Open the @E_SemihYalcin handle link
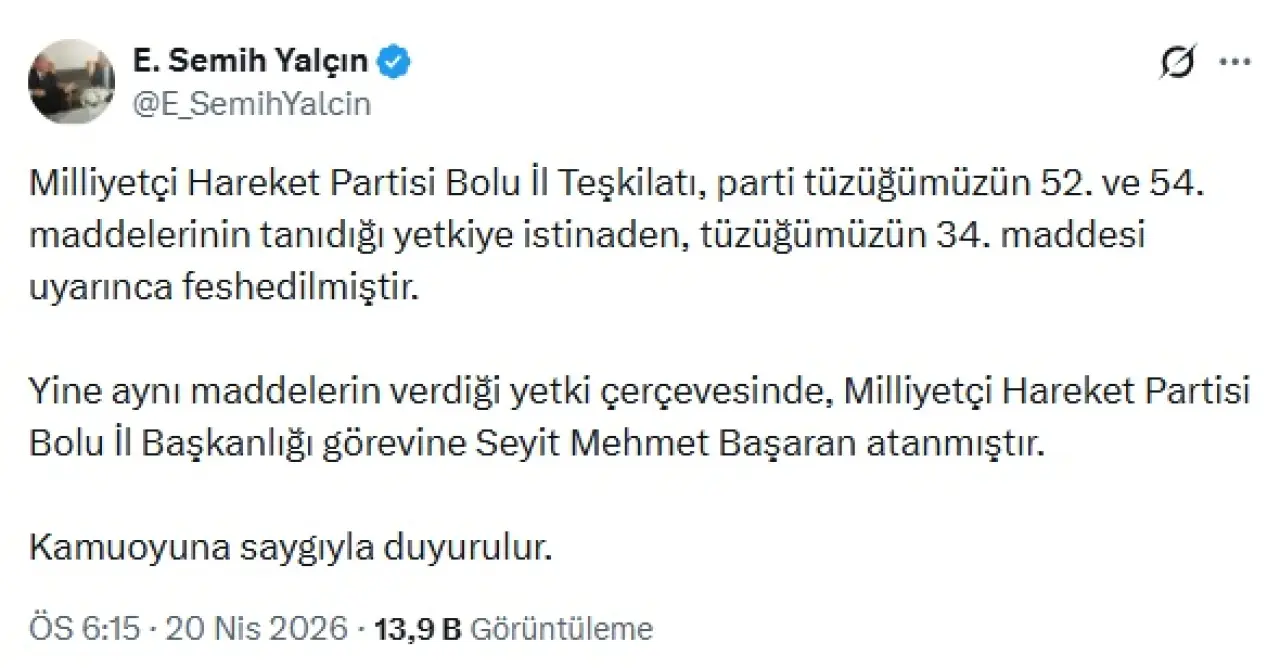 click(x=251, y=103)
